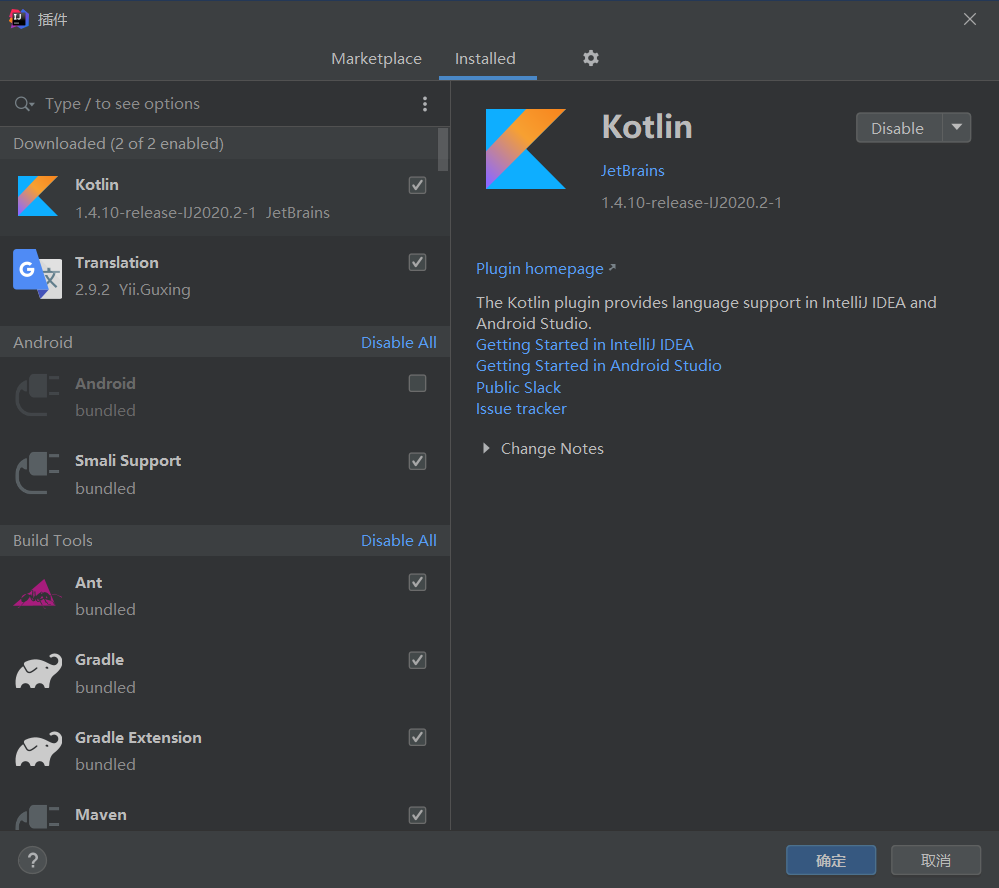
Task: Select the Translation plugin row name
Action: coord(117,262)
